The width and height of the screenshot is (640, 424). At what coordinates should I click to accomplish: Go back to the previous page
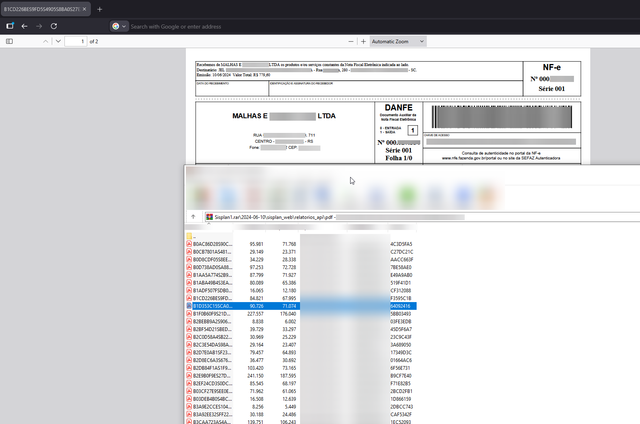pos(24,26)
